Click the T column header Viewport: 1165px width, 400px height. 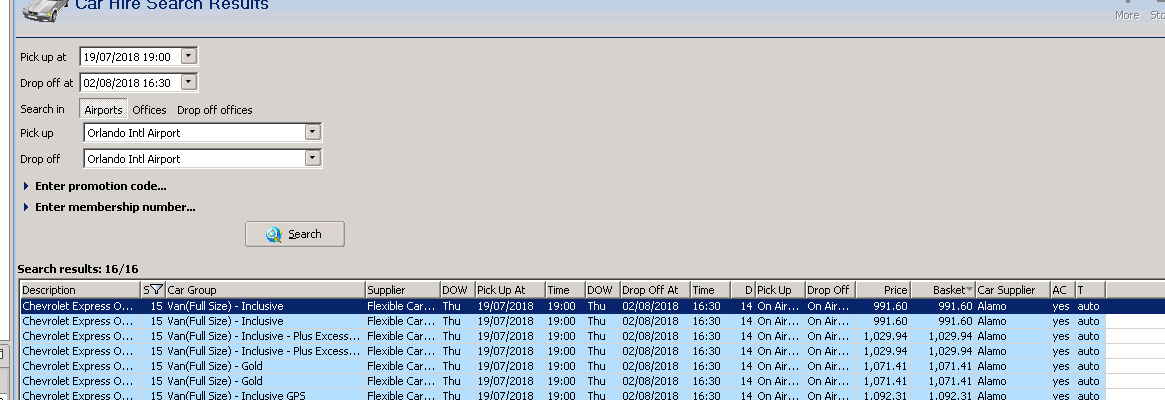1090,290
